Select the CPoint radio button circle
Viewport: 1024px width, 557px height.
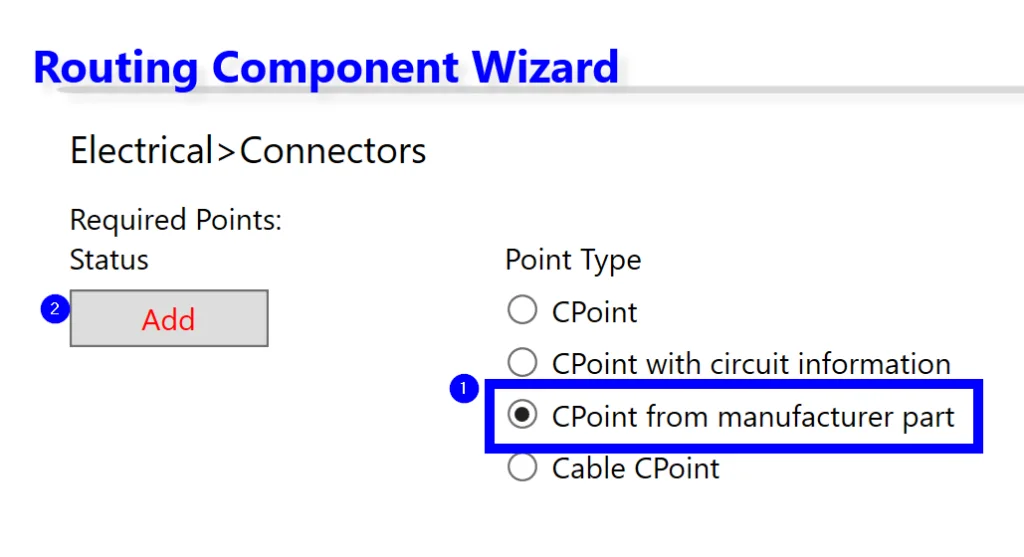tap(523, 311)
